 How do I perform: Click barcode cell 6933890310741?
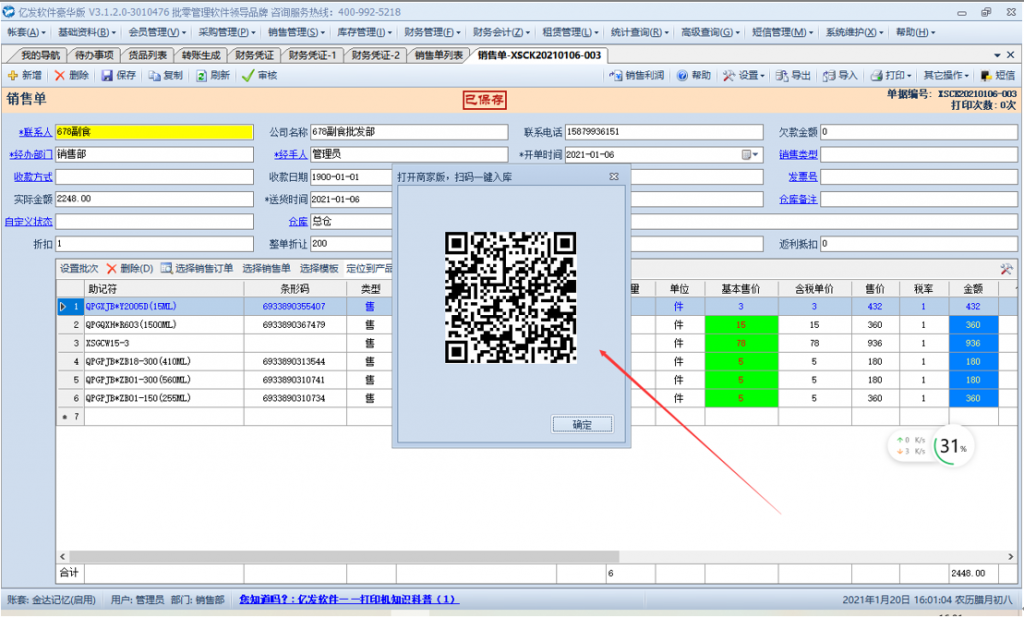coord(295,380)
